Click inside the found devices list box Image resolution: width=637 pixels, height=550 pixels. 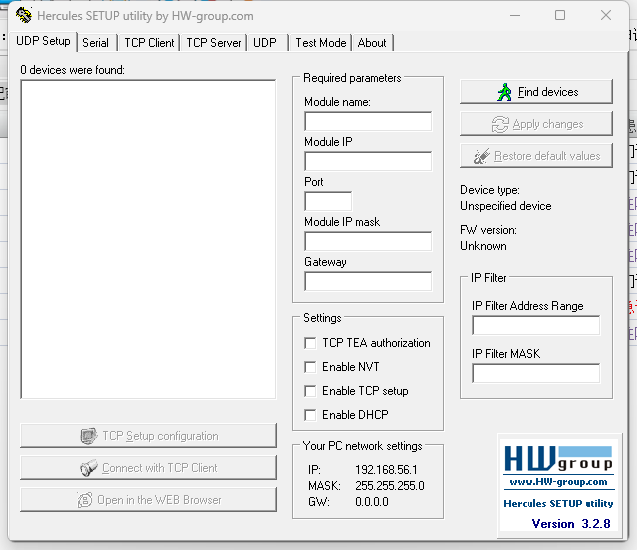click(148, 239)
